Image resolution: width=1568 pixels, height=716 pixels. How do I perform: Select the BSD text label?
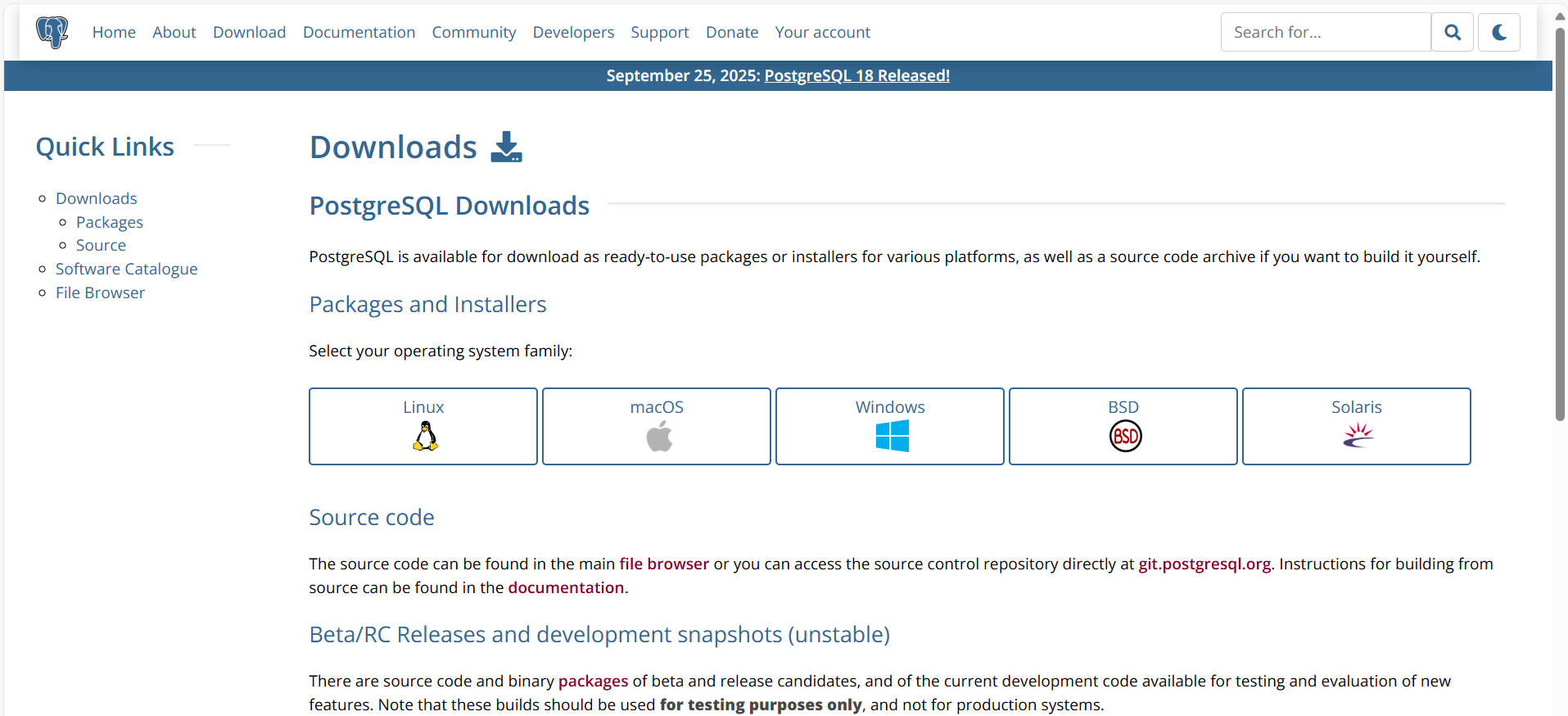tap(1123, 407)
